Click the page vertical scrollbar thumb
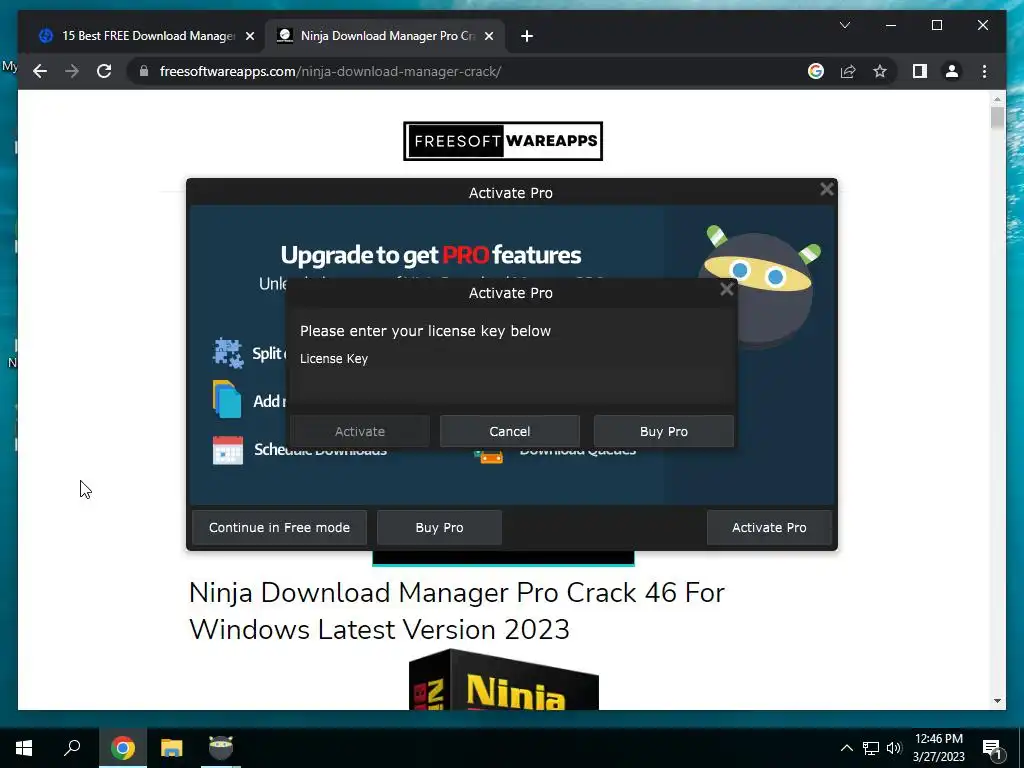The height and width of the screenshot is (768, 1024). (x=997, y=118)
